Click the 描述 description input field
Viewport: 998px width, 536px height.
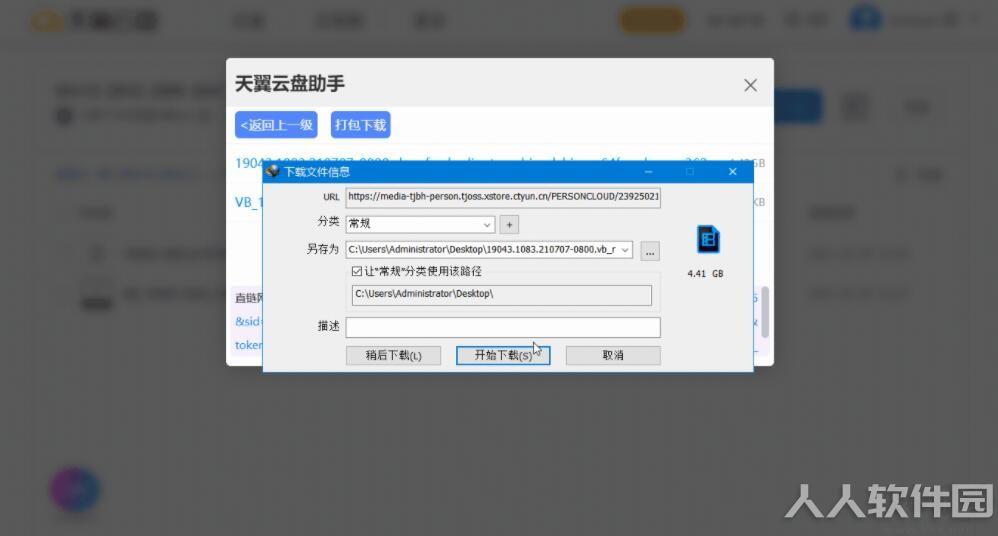[503, 327]
